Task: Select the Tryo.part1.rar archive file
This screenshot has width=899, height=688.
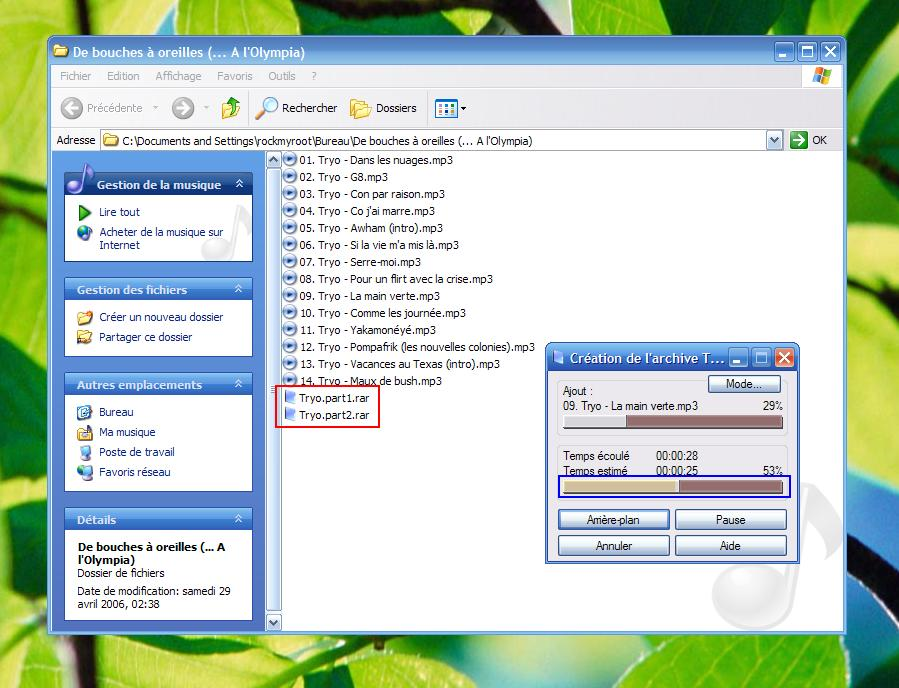Action: (333, 398)
